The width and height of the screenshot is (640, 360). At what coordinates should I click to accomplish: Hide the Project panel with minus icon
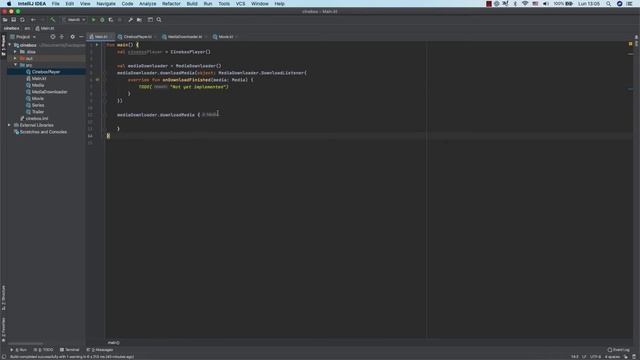tap(81, 37)
